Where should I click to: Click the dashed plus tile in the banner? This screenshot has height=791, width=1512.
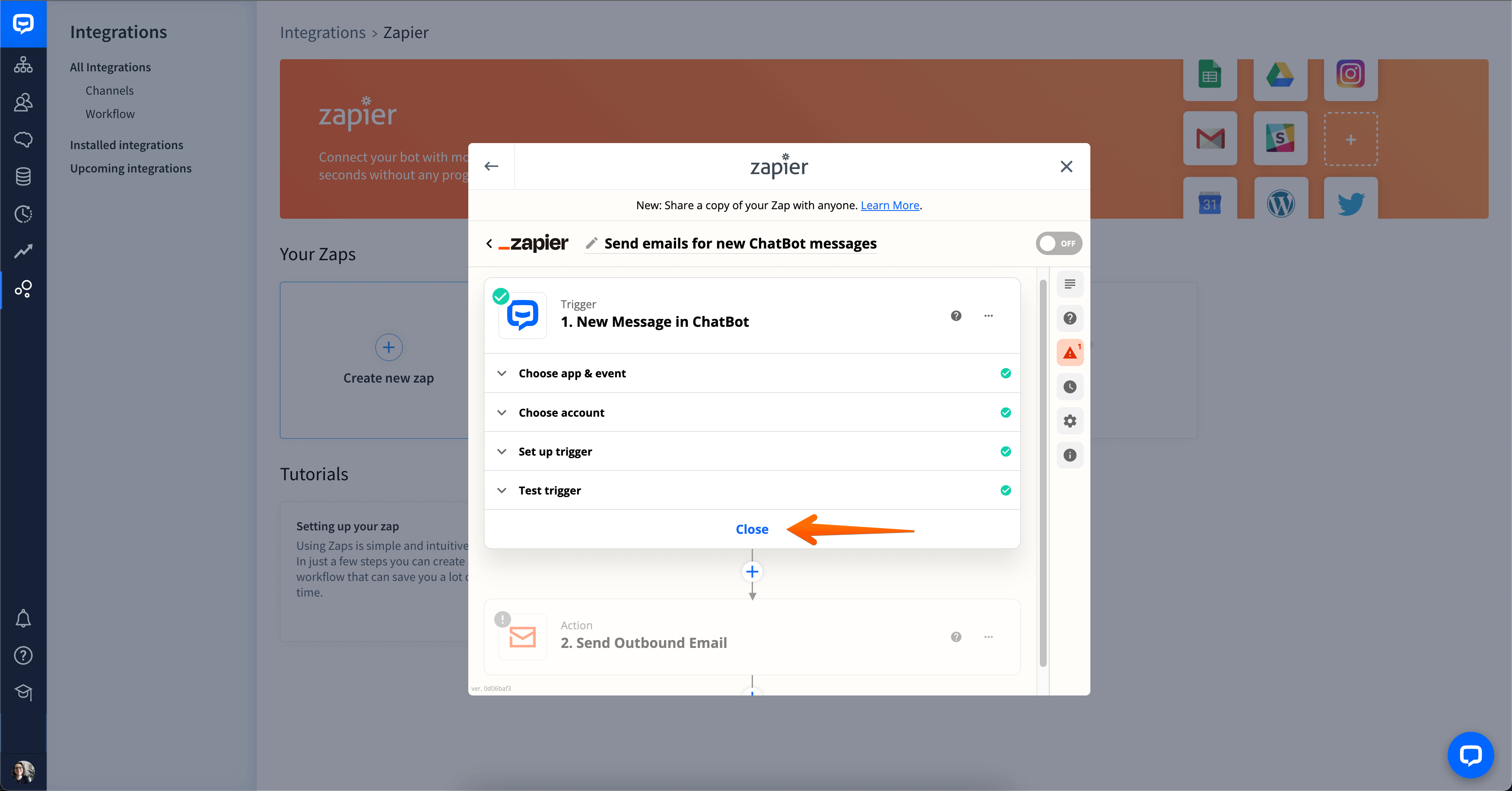coord(1350,139)
